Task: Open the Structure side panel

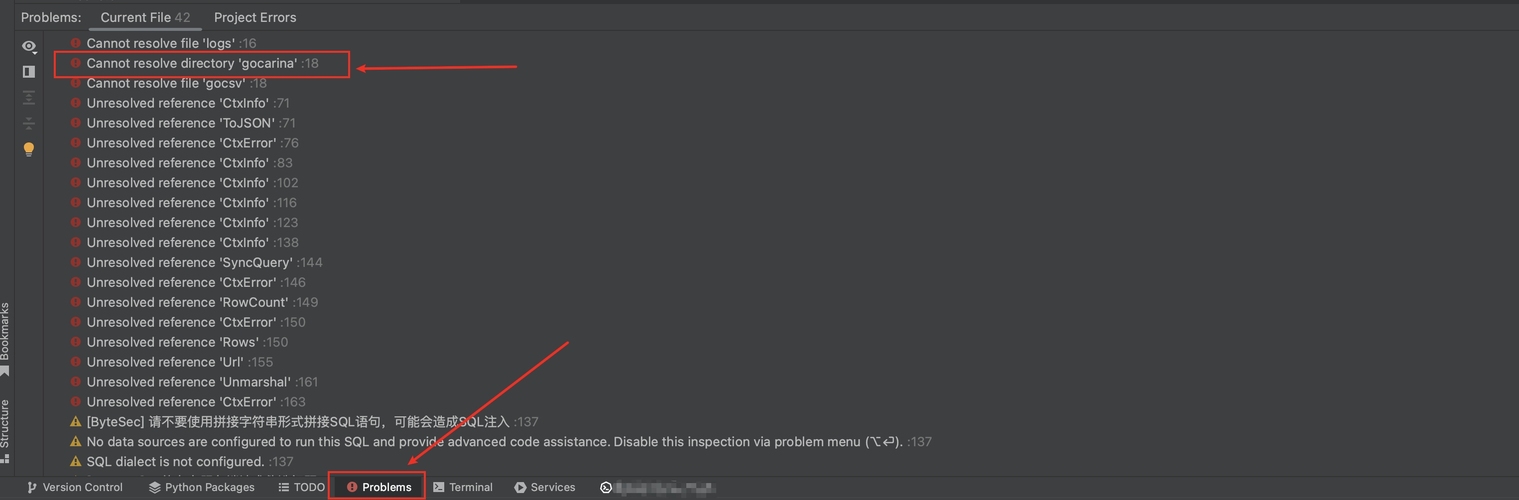Action: click(6, 430)
